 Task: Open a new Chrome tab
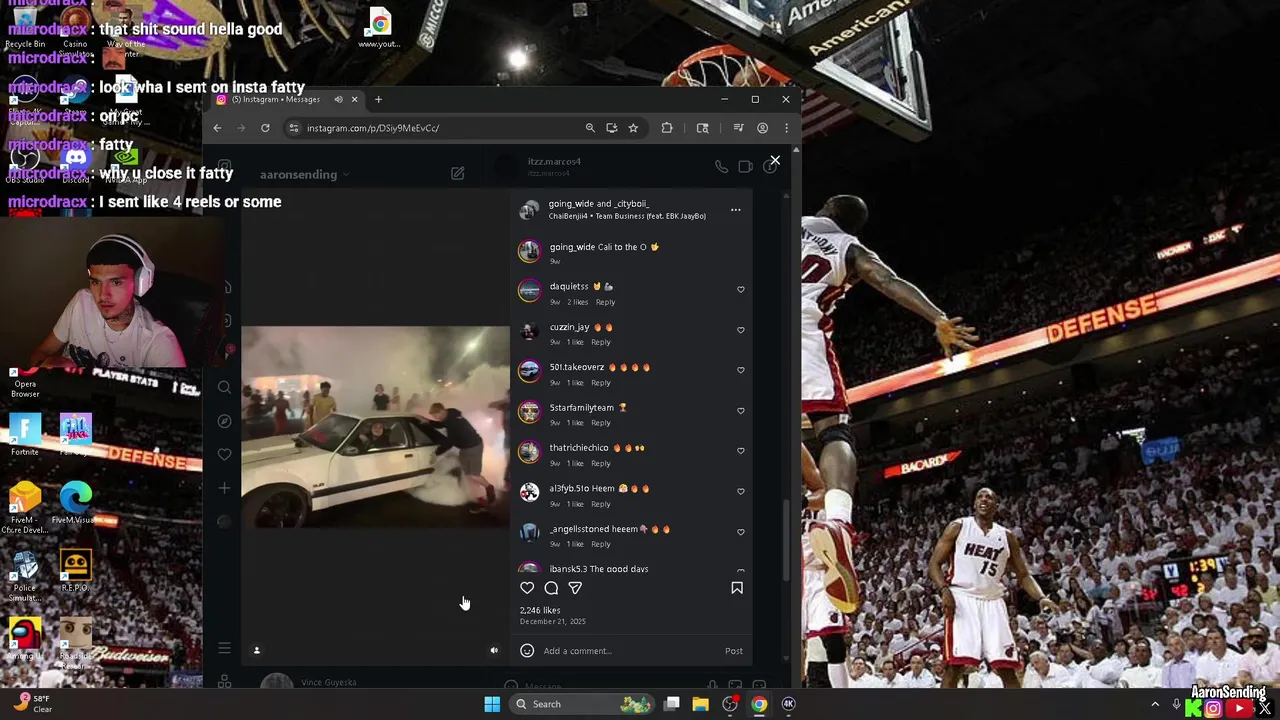click(x=378, y=99)
